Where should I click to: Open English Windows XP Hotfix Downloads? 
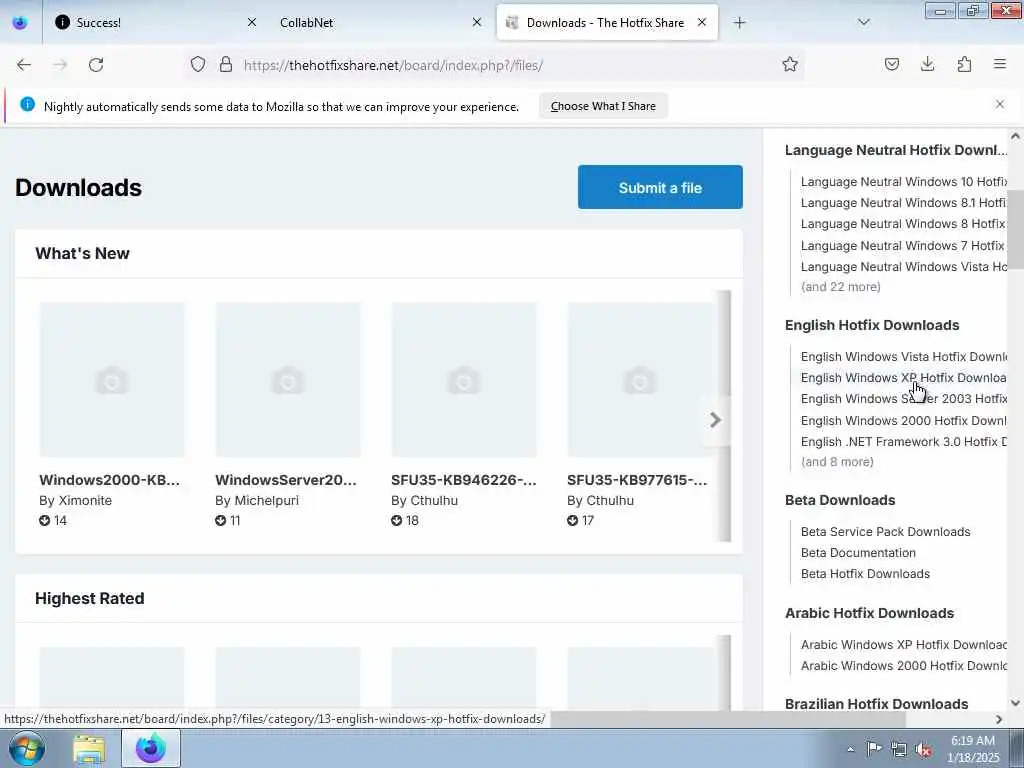[x=903, y=377]
